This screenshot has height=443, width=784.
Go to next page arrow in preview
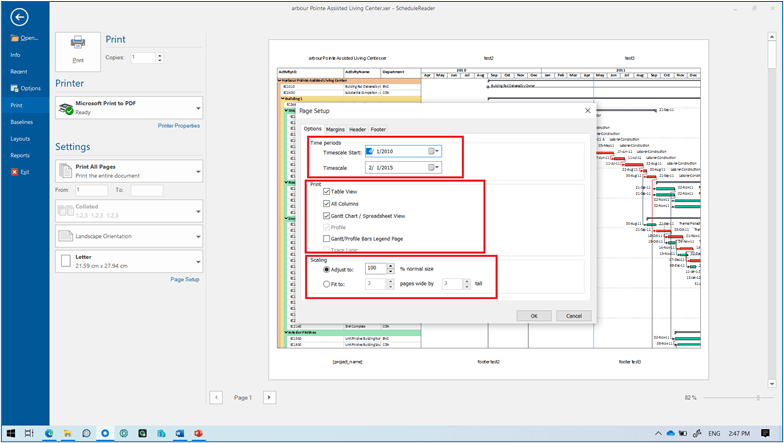point(268,397)
